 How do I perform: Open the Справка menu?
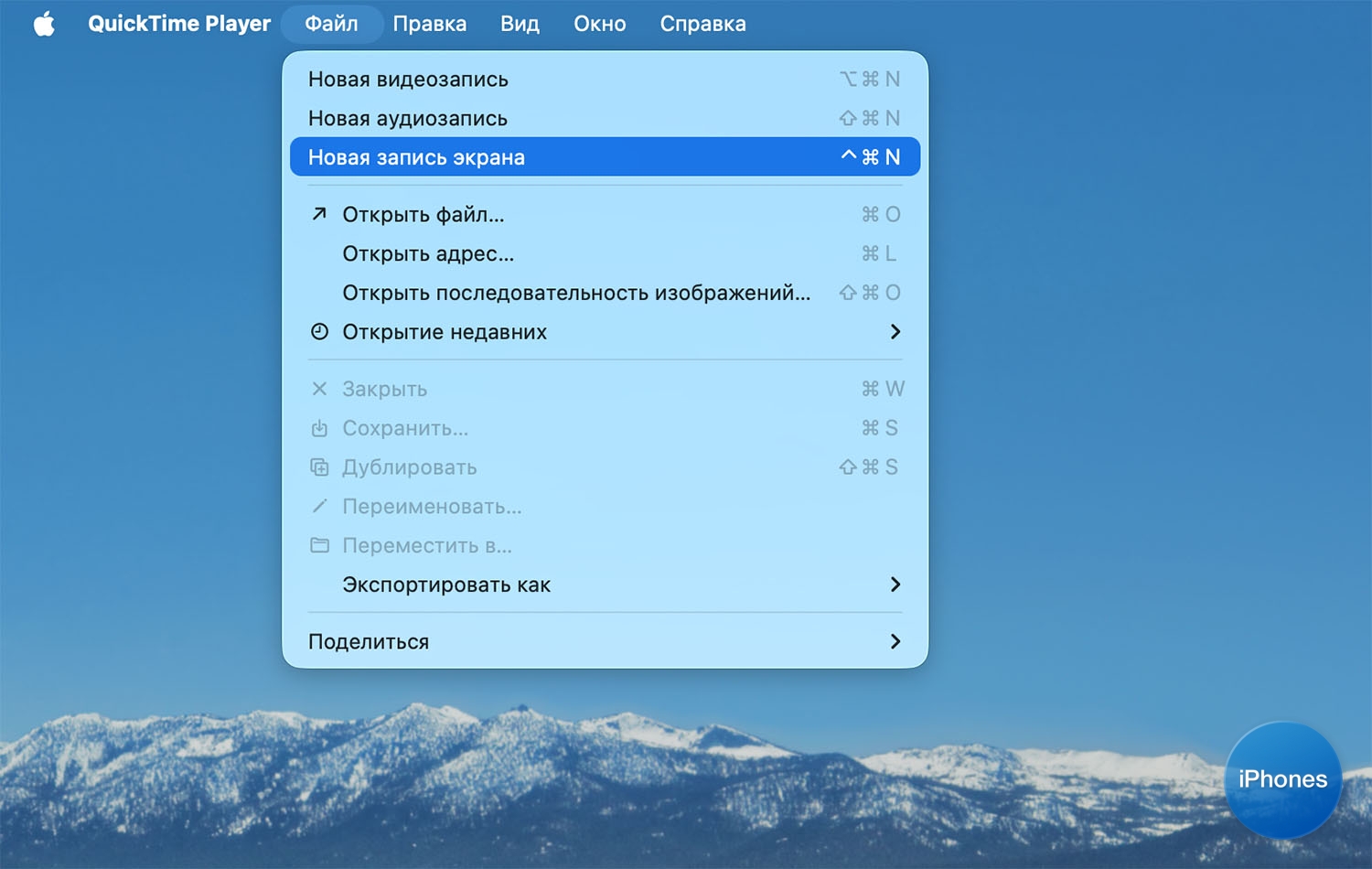(703, 24)
